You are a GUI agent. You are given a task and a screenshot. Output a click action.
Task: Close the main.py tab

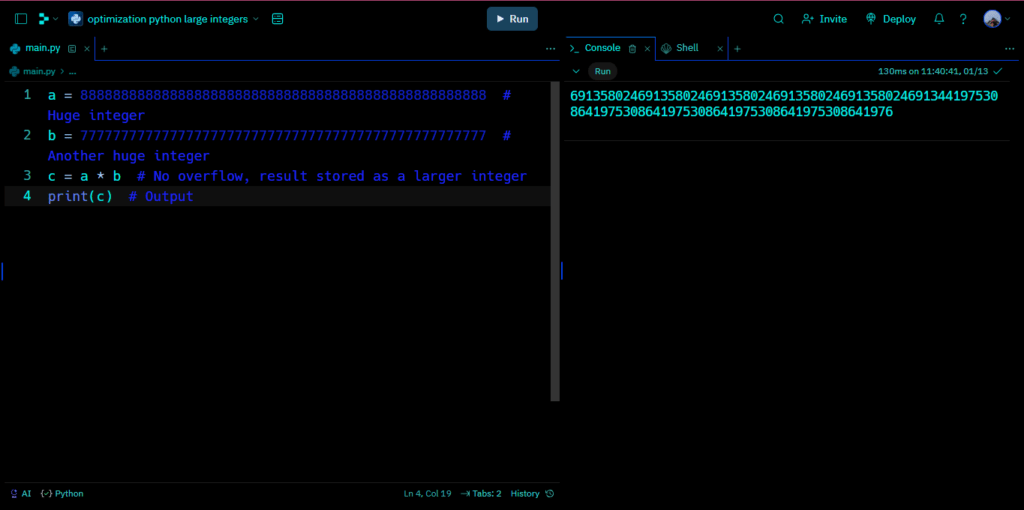point(87,48)
